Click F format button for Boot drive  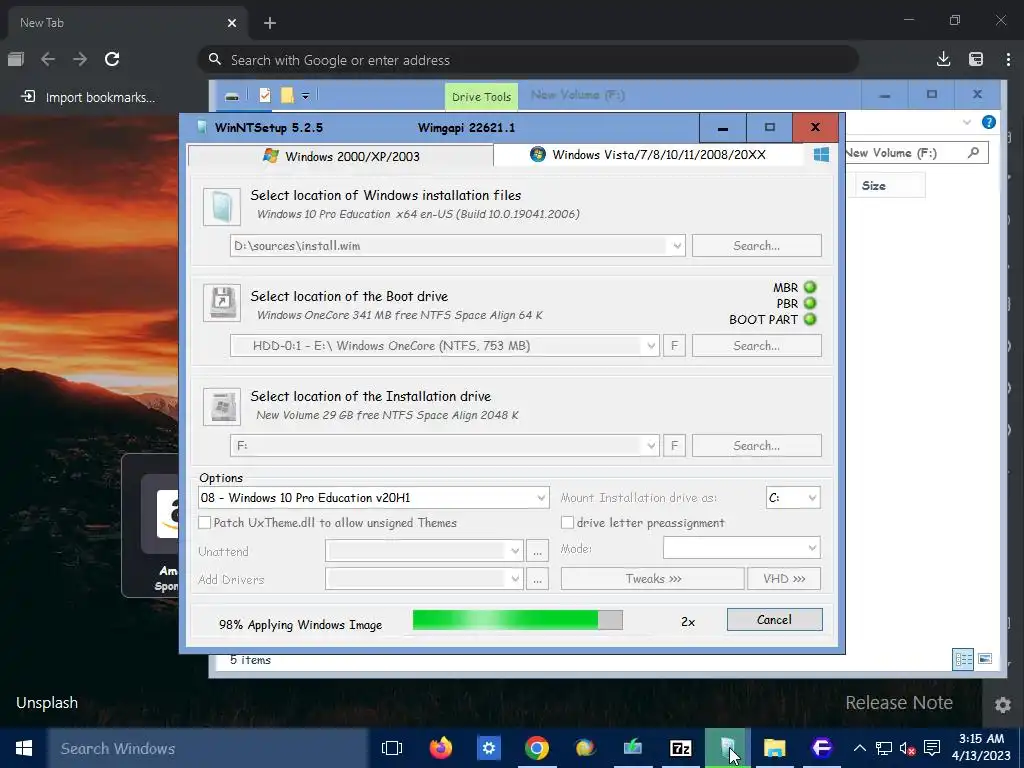(x=674, y=345)
